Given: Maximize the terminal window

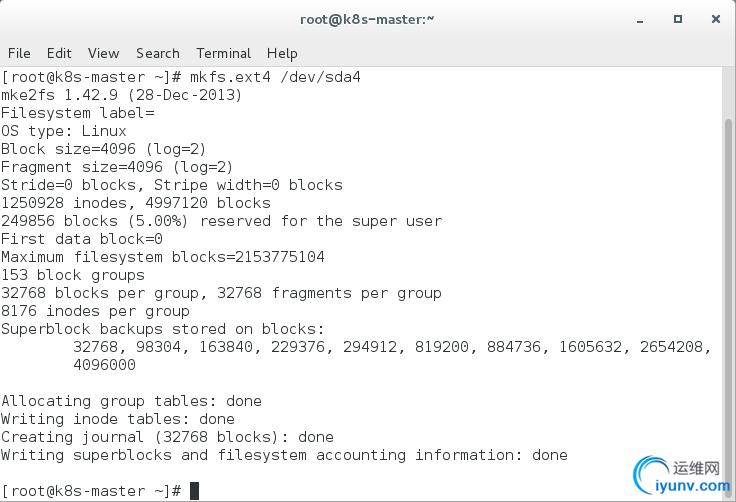Looking at the screenshot, I should [677, 19].
